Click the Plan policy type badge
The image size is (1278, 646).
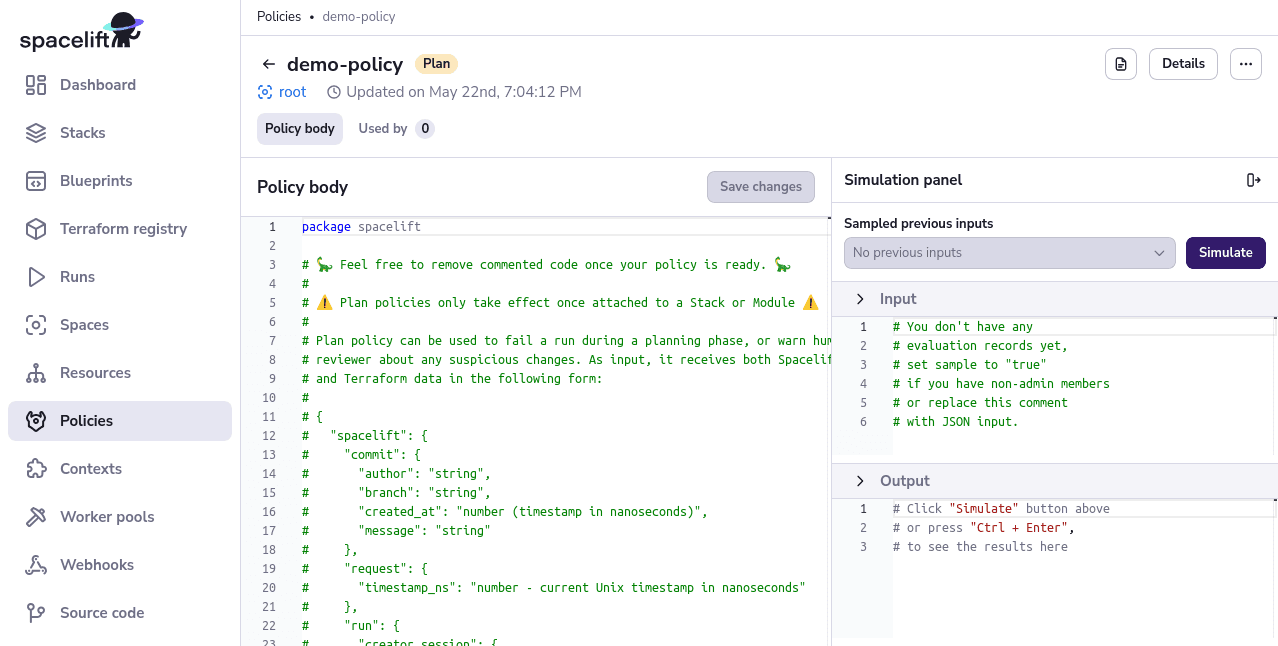click(x=436, y=64)
